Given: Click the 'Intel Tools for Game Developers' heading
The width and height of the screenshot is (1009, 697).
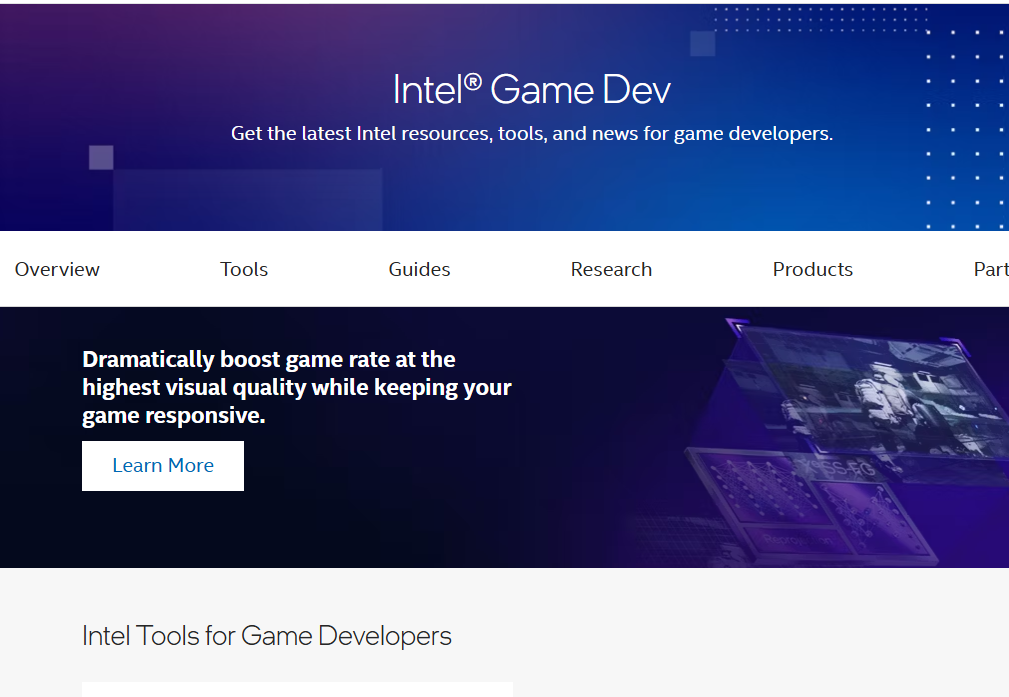Looking at the screenshot, I should 266,636.
